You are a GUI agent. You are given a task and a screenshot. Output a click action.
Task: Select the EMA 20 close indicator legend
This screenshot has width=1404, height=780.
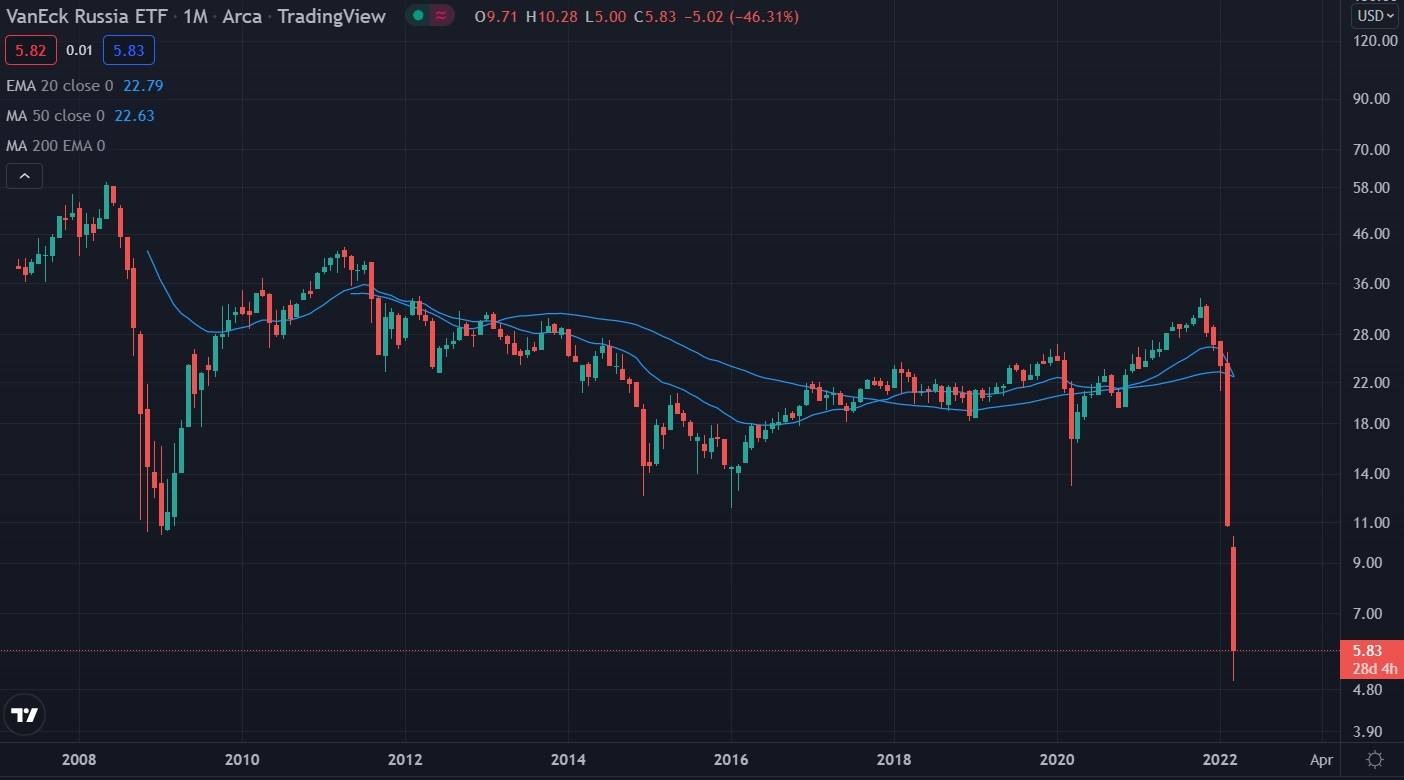click(60, 86)
